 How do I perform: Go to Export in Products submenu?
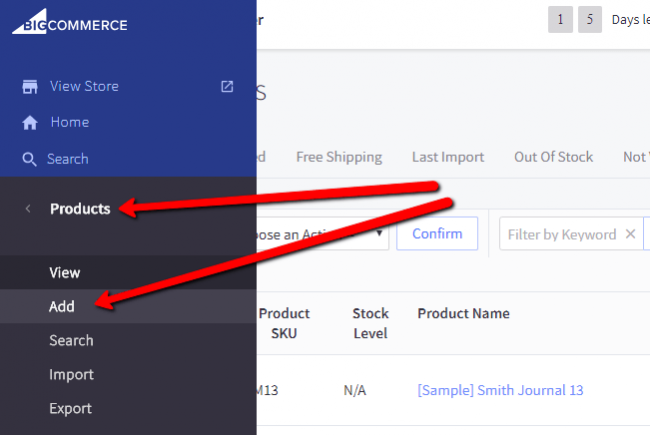(x=70, y=409)
